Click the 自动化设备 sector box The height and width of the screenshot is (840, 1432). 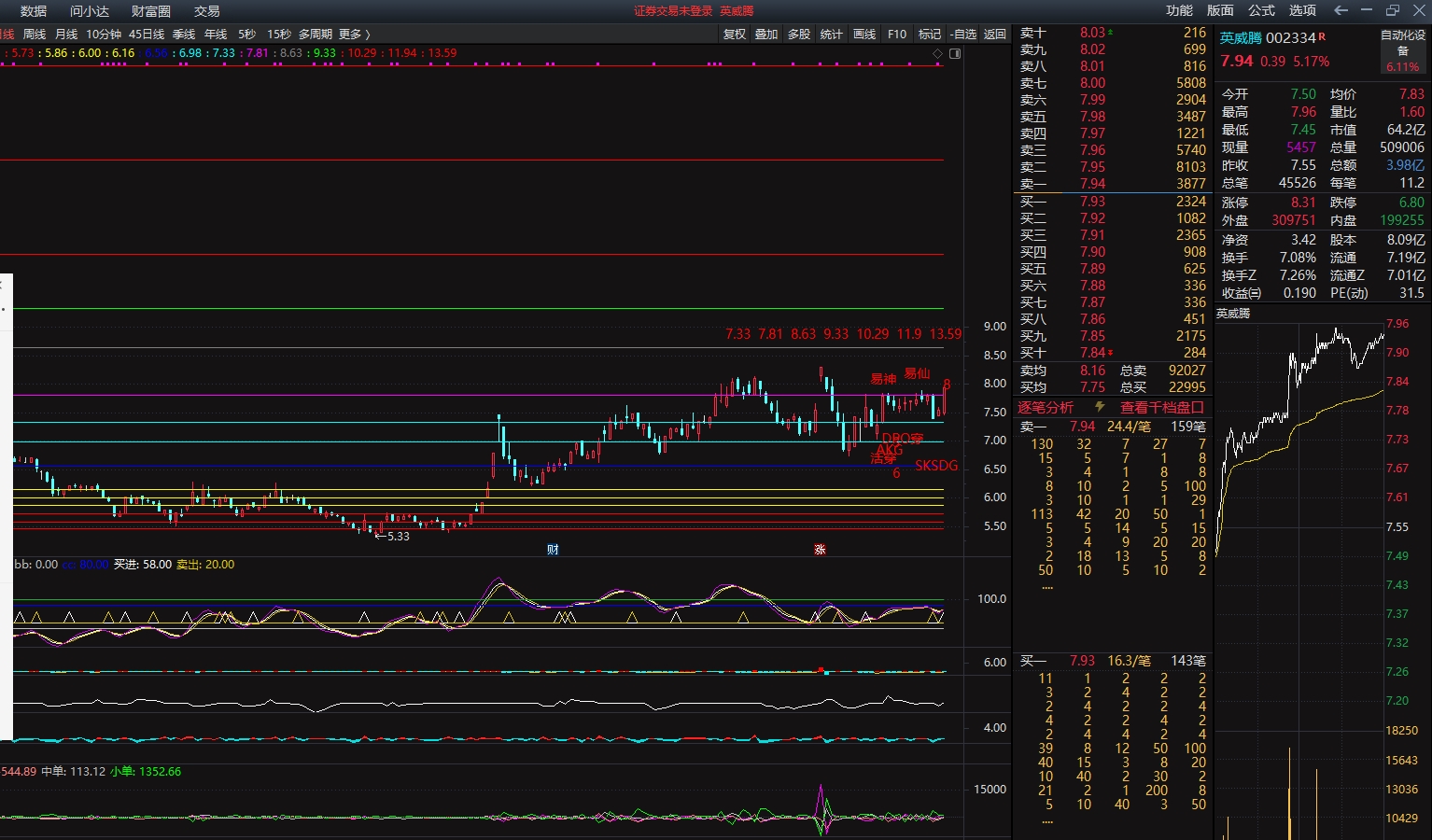[1402, 50]
